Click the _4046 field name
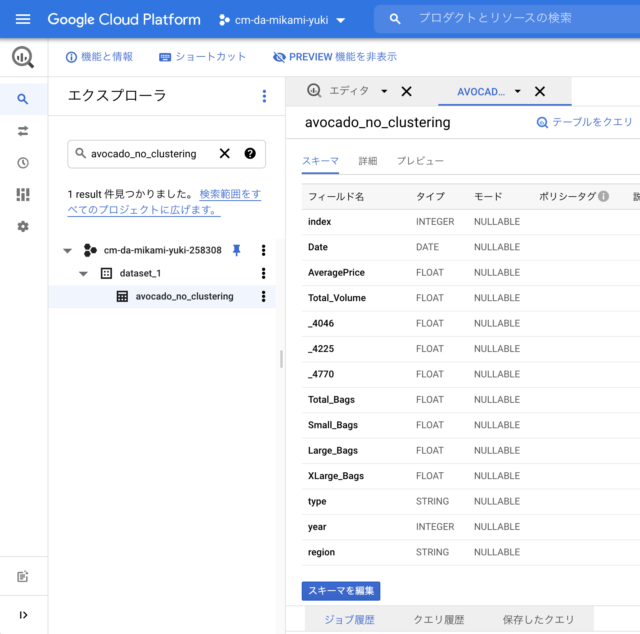 tap(321, 323)
